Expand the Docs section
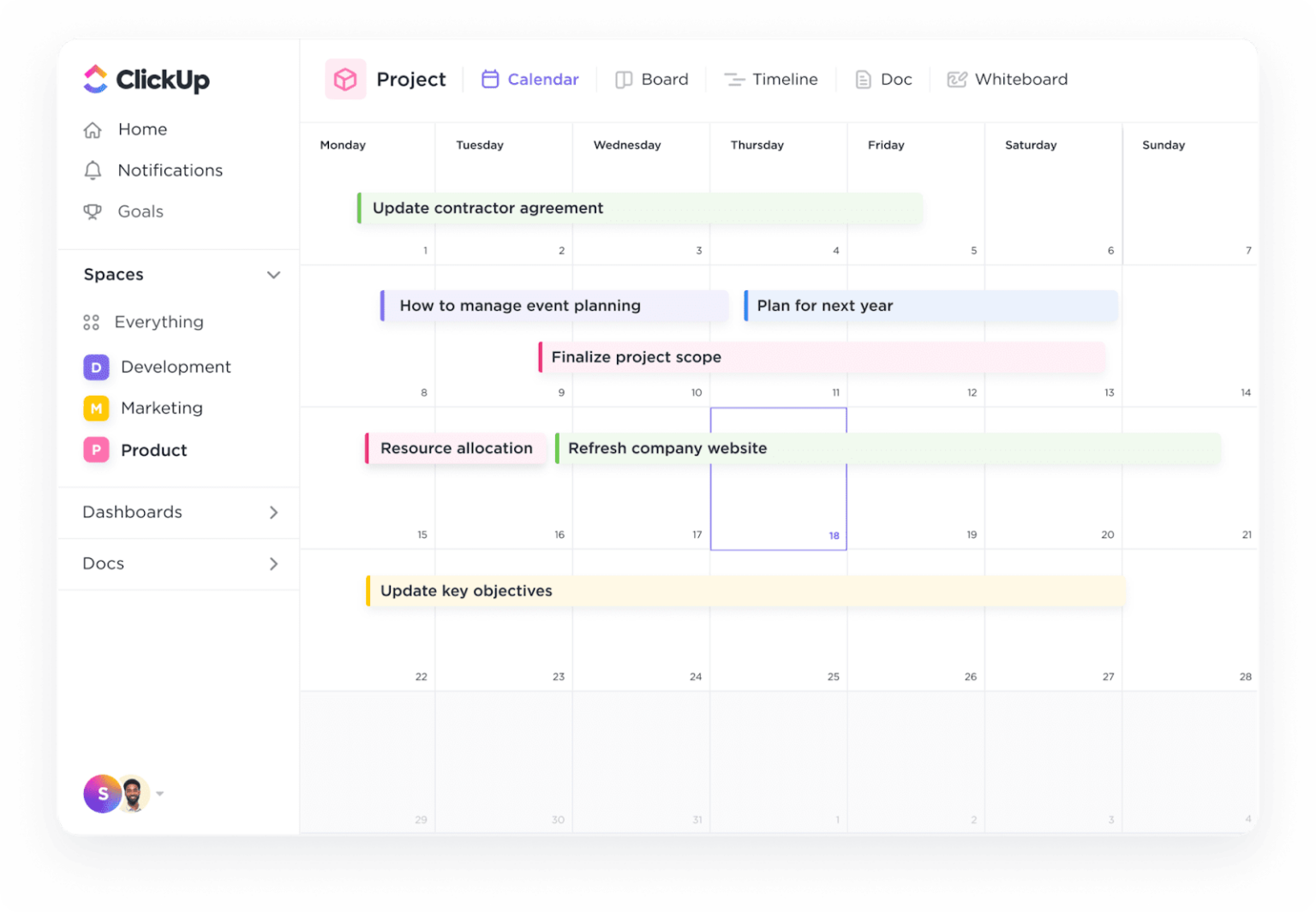The height and width of the screenshot is (912, 1316). point(274,563)
